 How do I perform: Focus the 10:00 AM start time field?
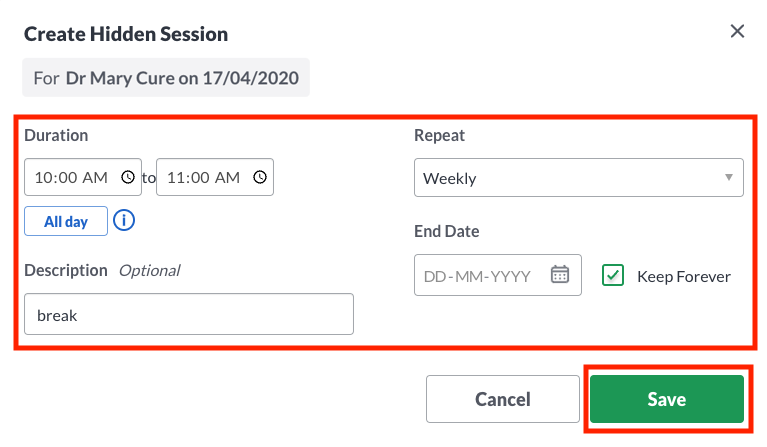point(83,177)
